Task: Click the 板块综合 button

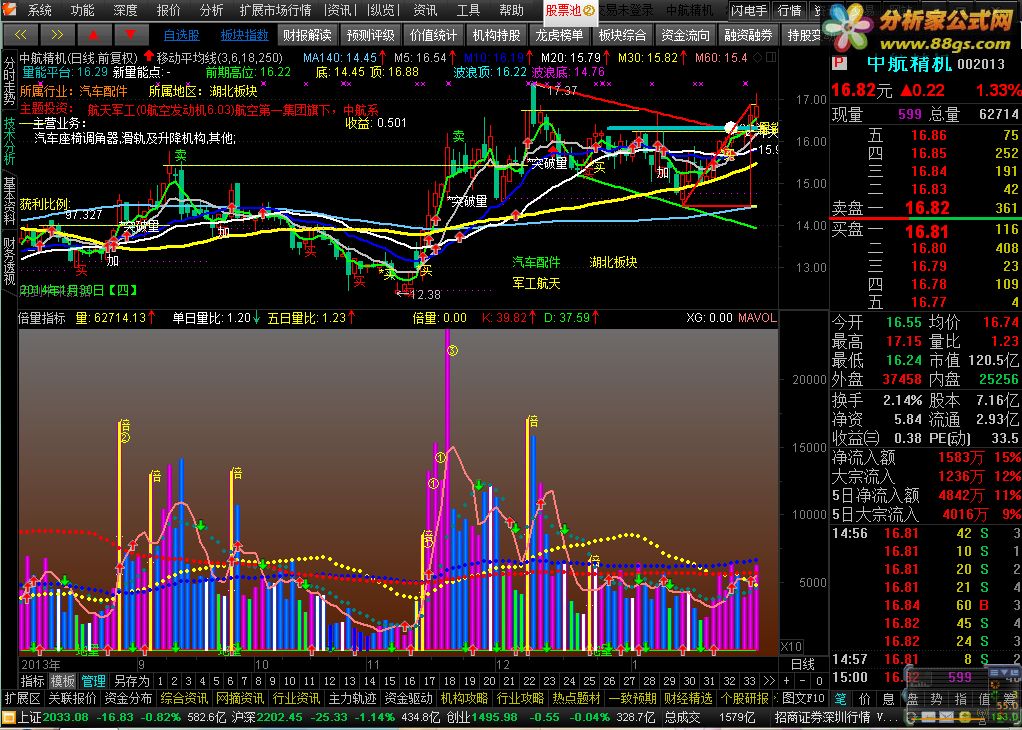Action: (x=622, y=35)
